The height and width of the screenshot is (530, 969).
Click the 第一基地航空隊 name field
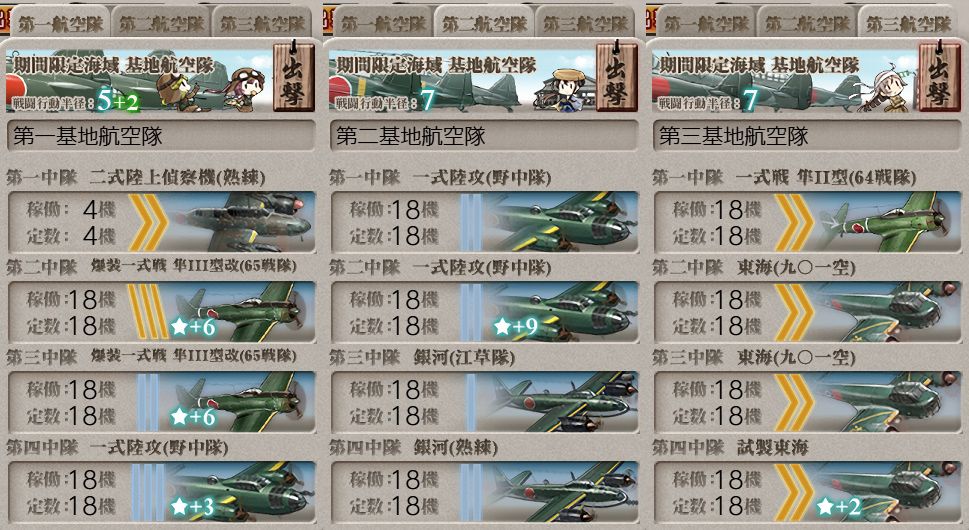pos(161,136)
